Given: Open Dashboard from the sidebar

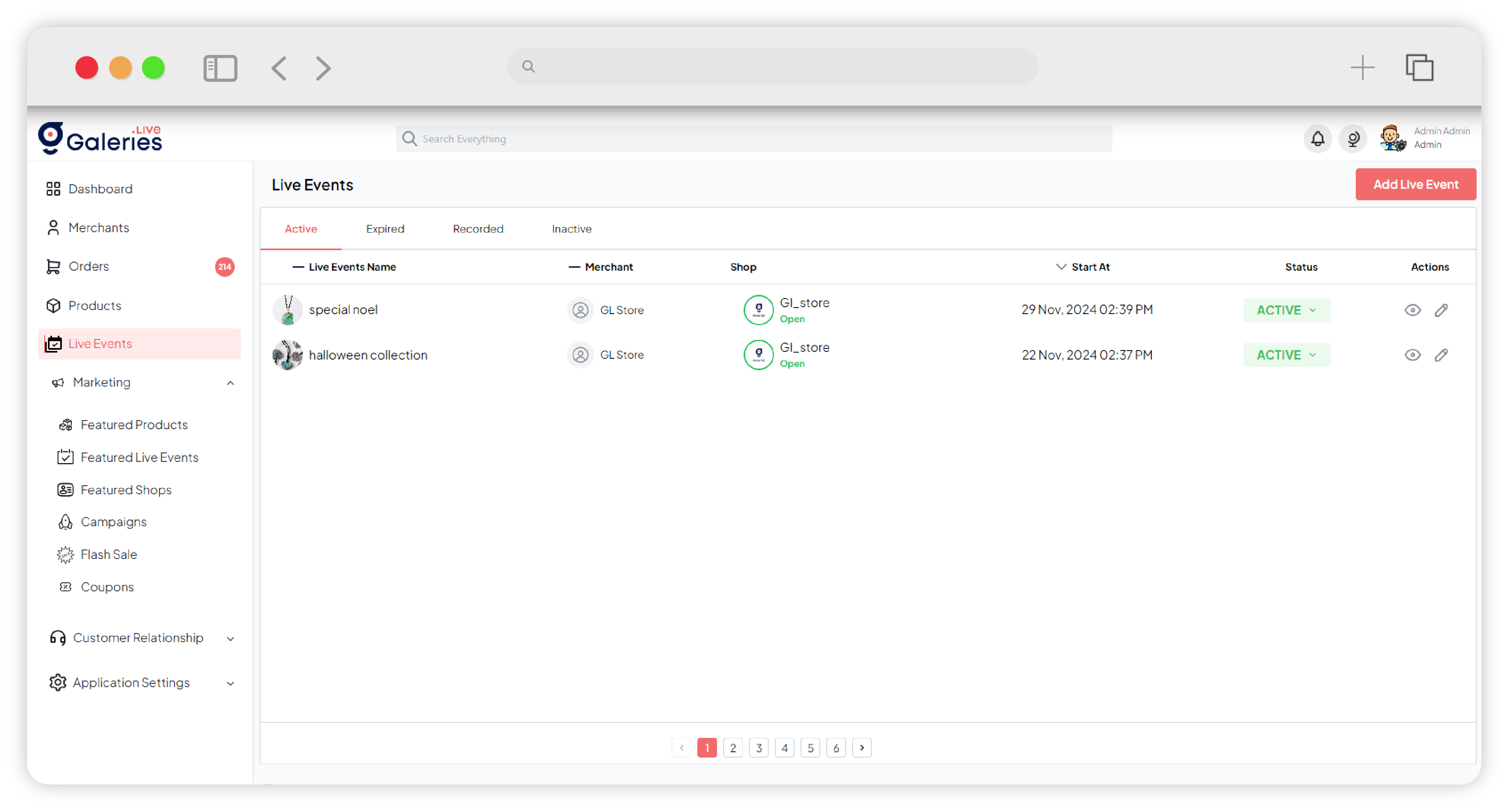Looking at the screenshot, I should click(100, 188).
